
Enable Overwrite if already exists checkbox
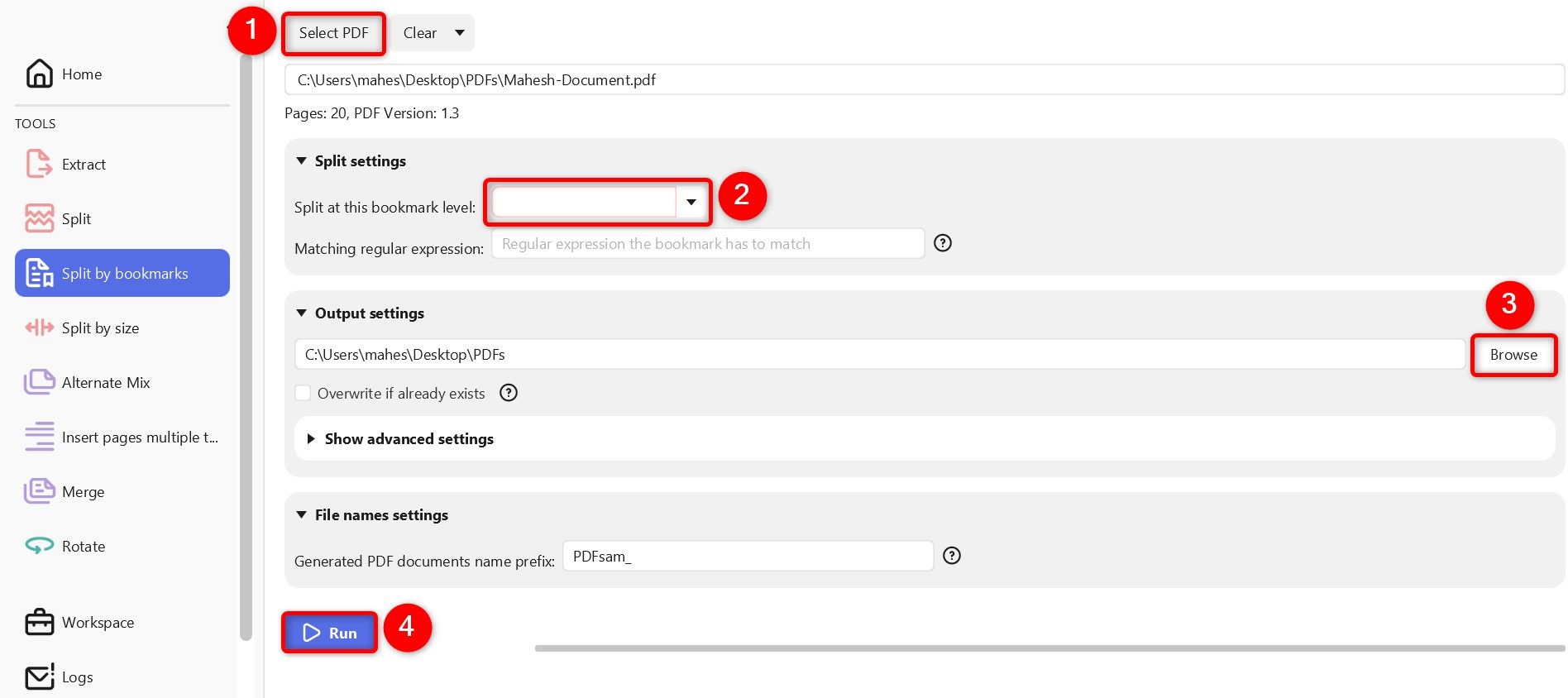click(x=304, y=393)
